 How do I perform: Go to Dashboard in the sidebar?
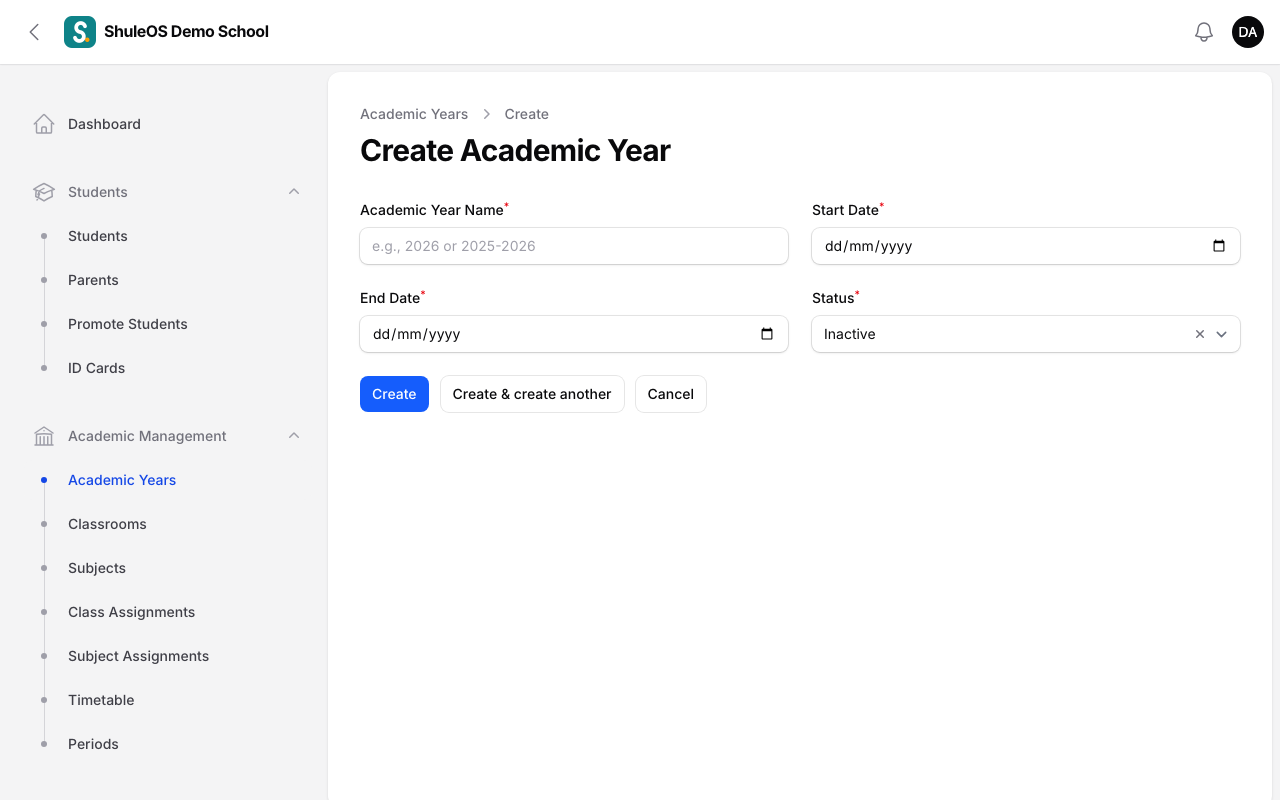point(164,124)
